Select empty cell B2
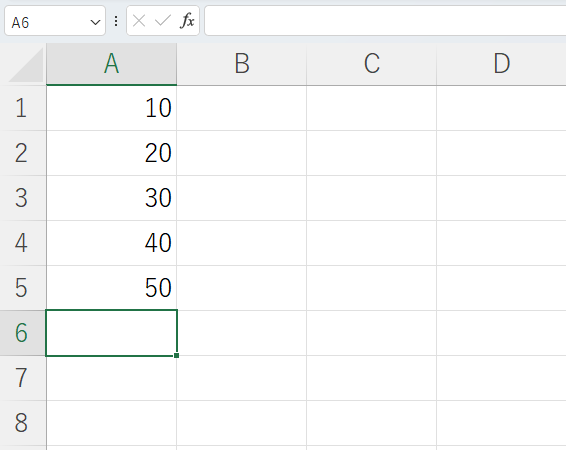The height and width of the screenshot is (450, 566). pos(241,153)
